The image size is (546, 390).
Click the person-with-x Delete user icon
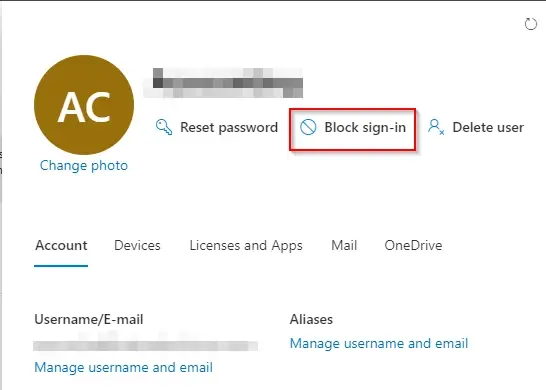click(x=436, y=127)
